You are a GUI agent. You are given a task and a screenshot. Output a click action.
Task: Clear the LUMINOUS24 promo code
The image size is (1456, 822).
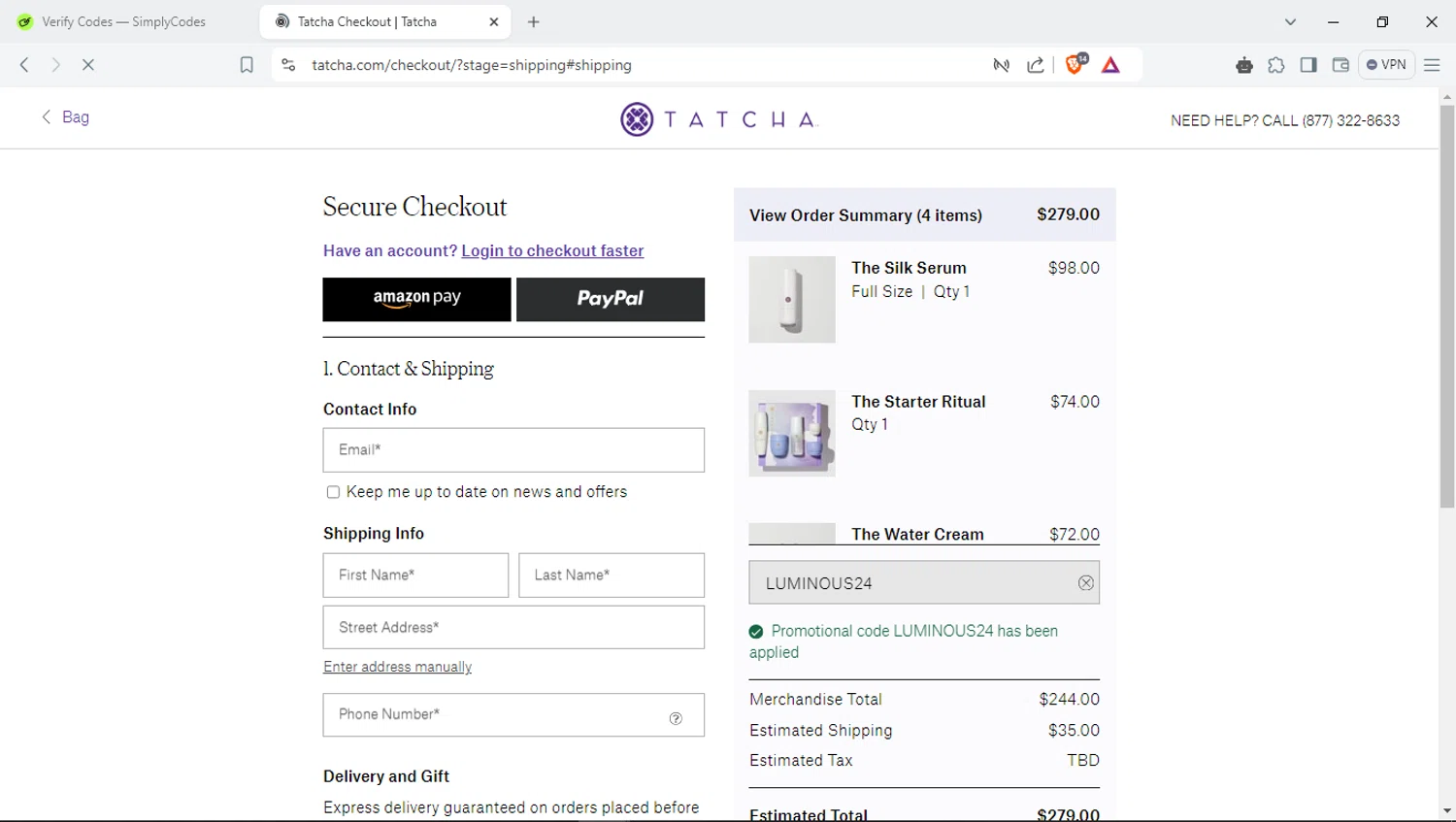(x=1086, y=583)
